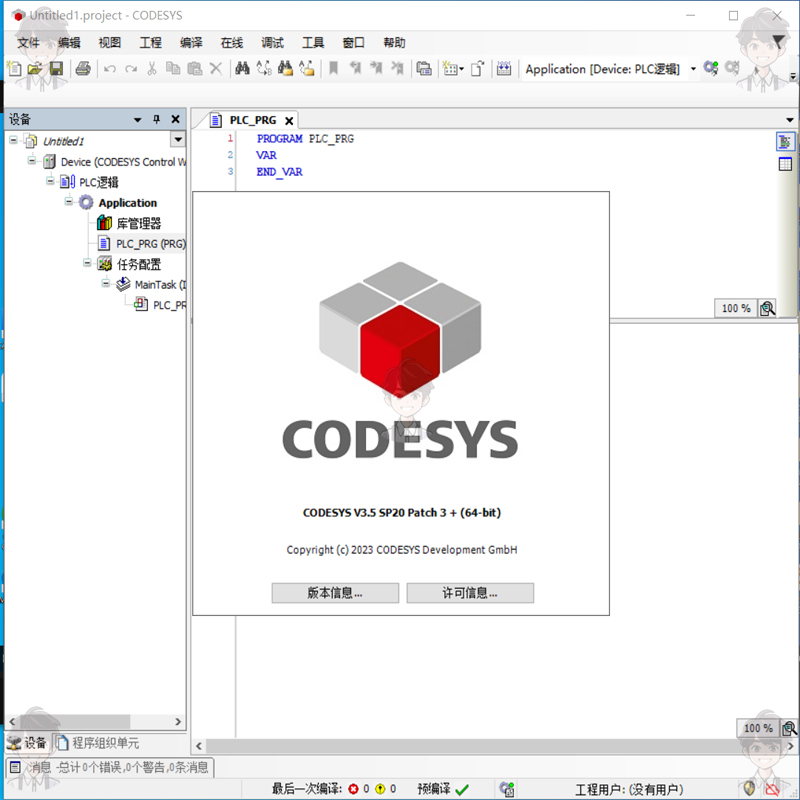Cut selection with the scissors icon
The image size is (800, 800).
point(152,68)
